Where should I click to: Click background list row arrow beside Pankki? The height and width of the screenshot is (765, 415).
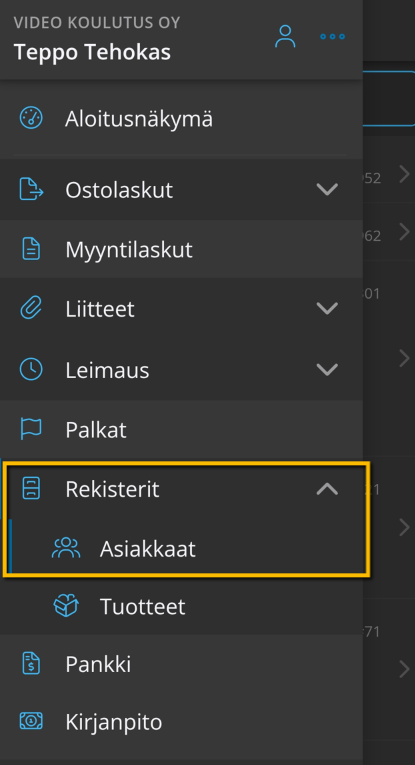404,669
